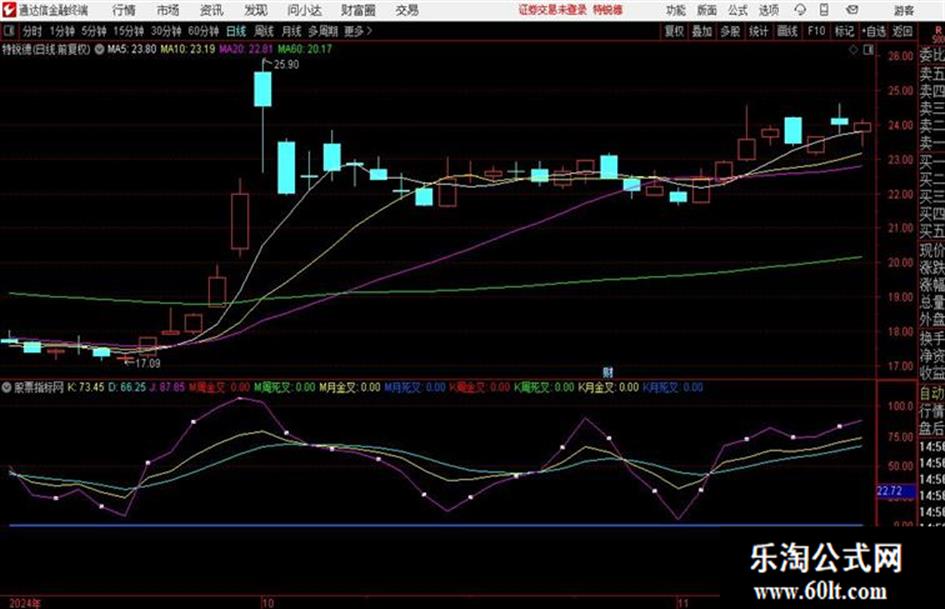The width and height of the screenshot is (945, 609).
Task: Click the 返回 back button
Action: pyautogui.click(x=902, y=31)
